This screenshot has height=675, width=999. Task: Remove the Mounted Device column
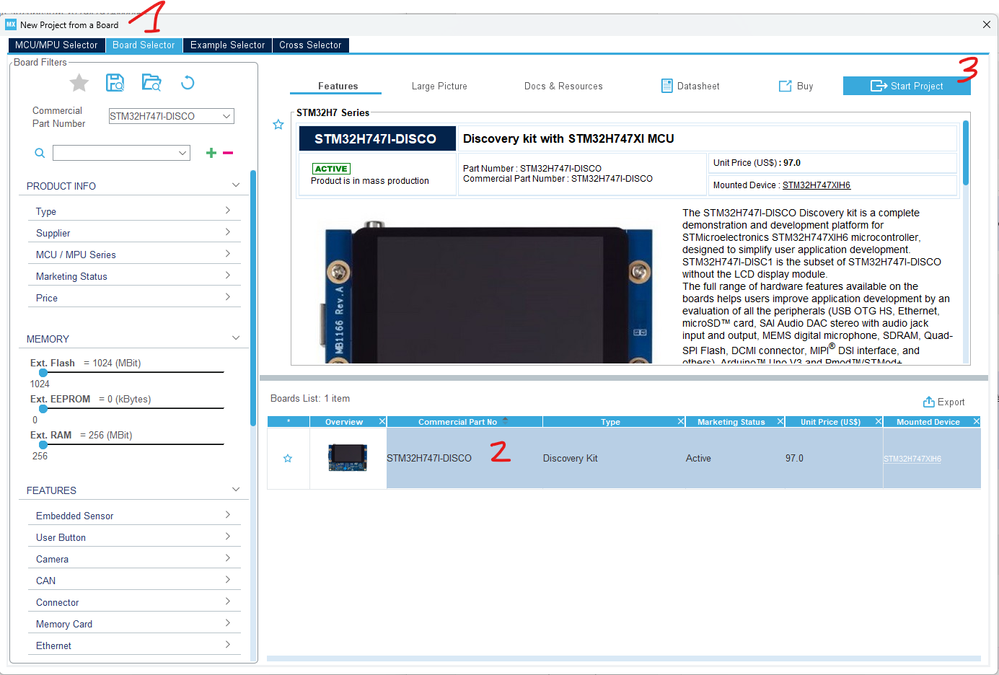tap(976, 421)
